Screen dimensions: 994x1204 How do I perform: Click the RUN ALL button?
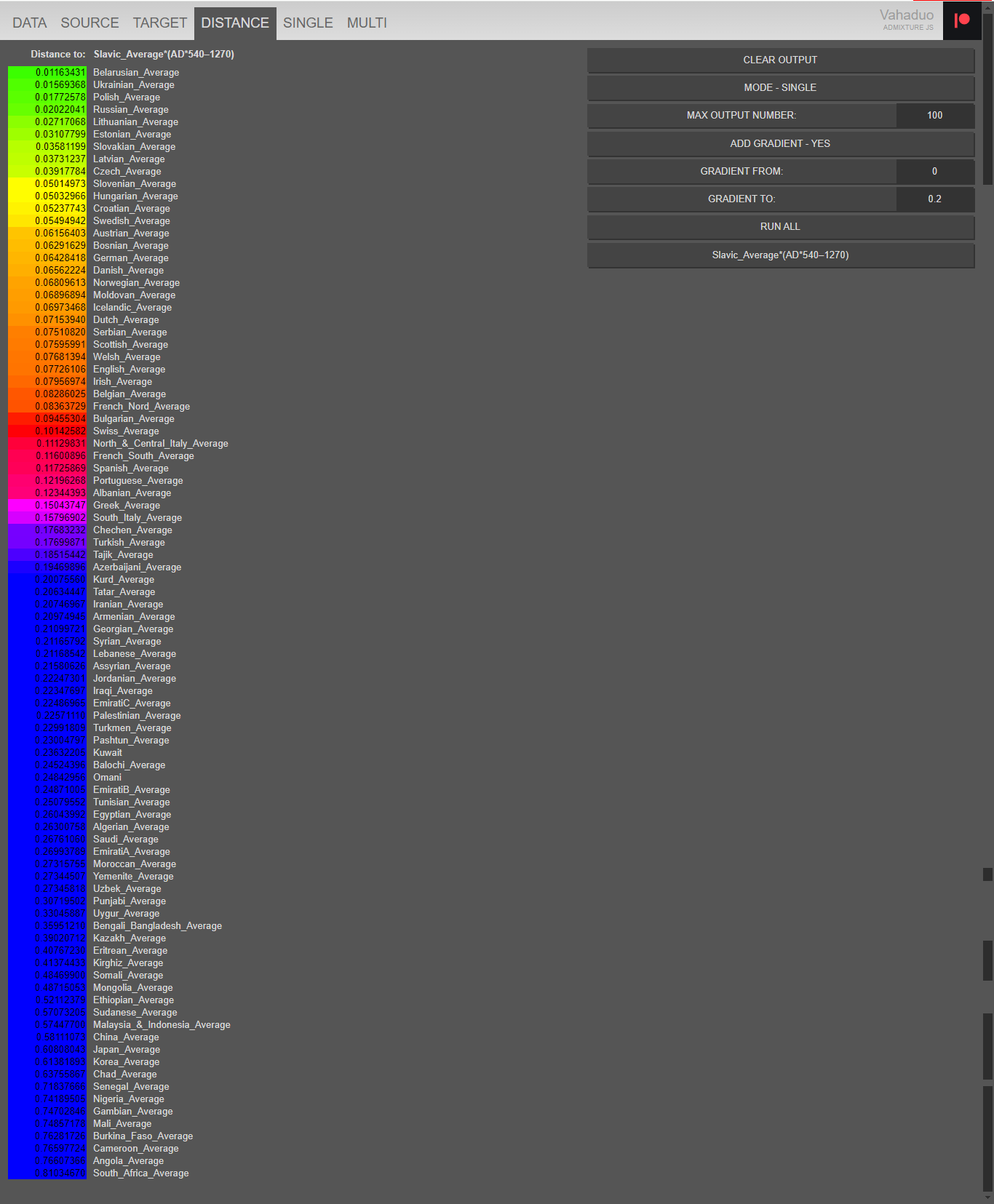(780, 227)
